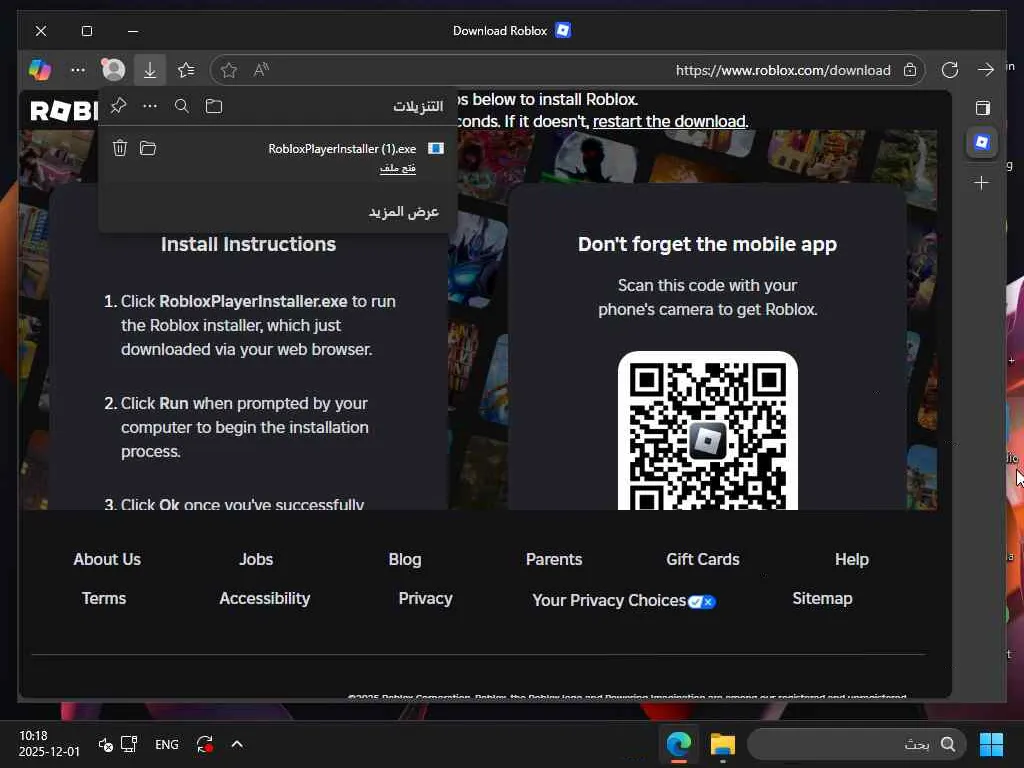Open the browser profile avatar

pyautogui.click(x=114, y=70)
